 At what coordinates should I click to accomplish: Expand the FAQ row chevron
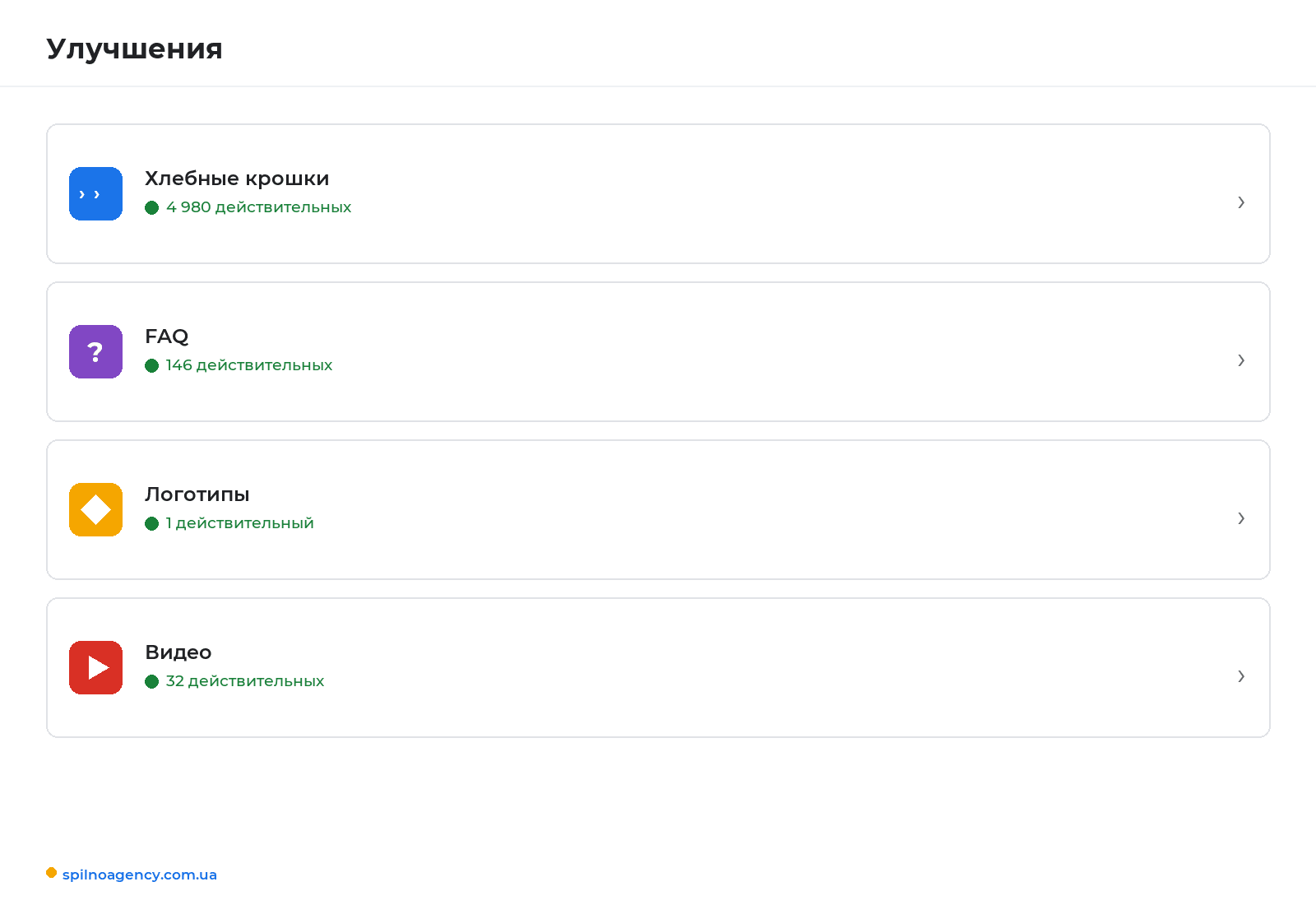[1241, 360]
